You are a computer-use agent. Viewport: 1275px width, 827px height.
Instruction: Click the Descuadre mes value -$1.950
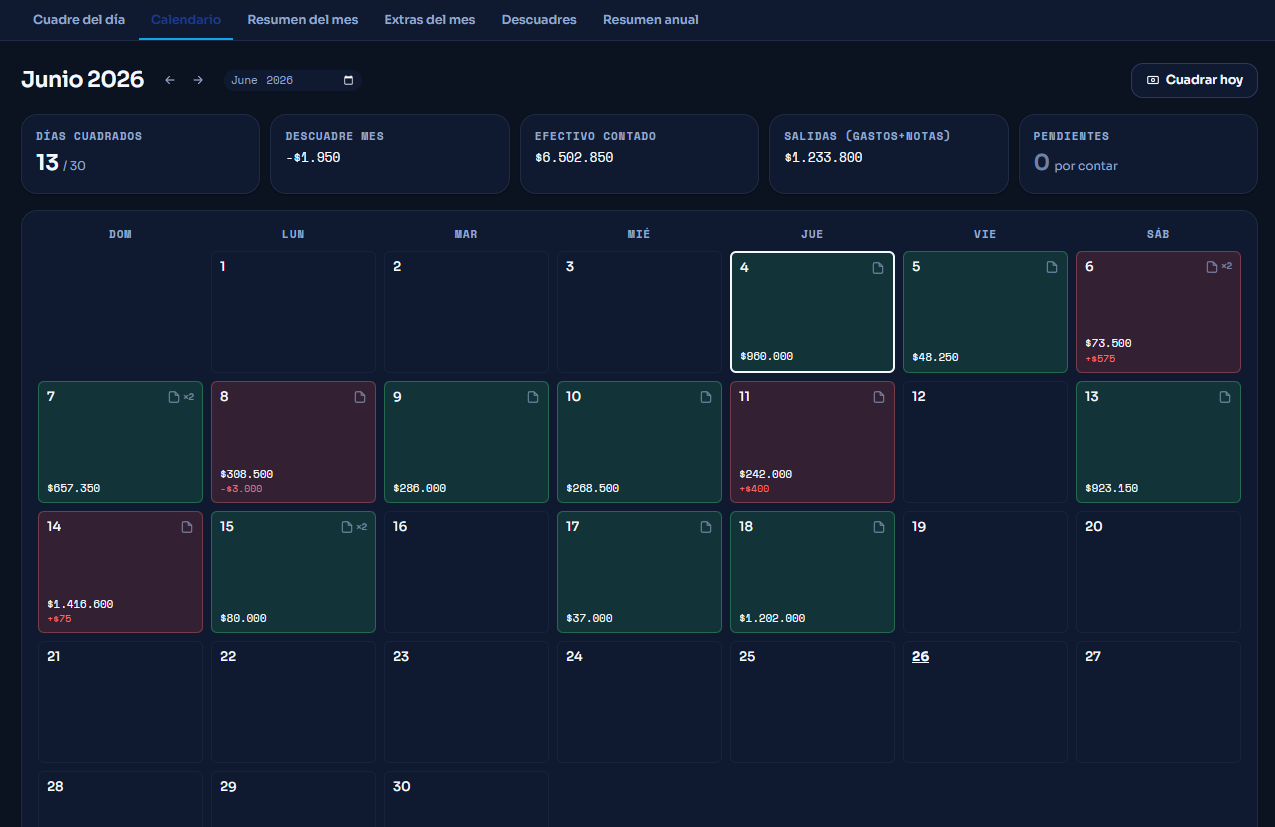313,158
